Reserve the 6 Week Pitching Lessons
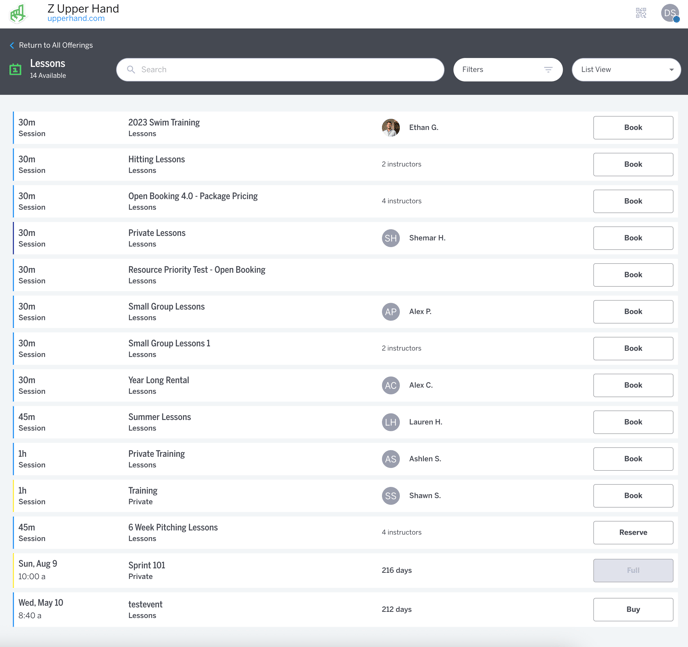 click(633, 533)
